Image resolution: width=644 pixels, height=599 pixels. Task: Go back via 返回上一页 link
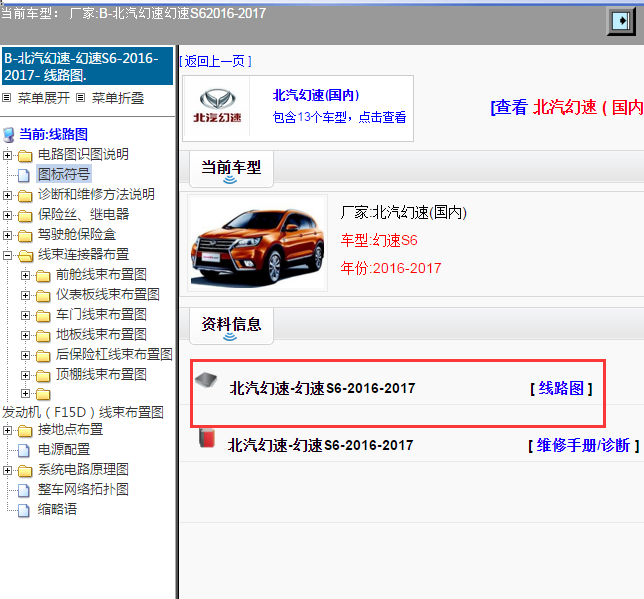tap(215, 61)
